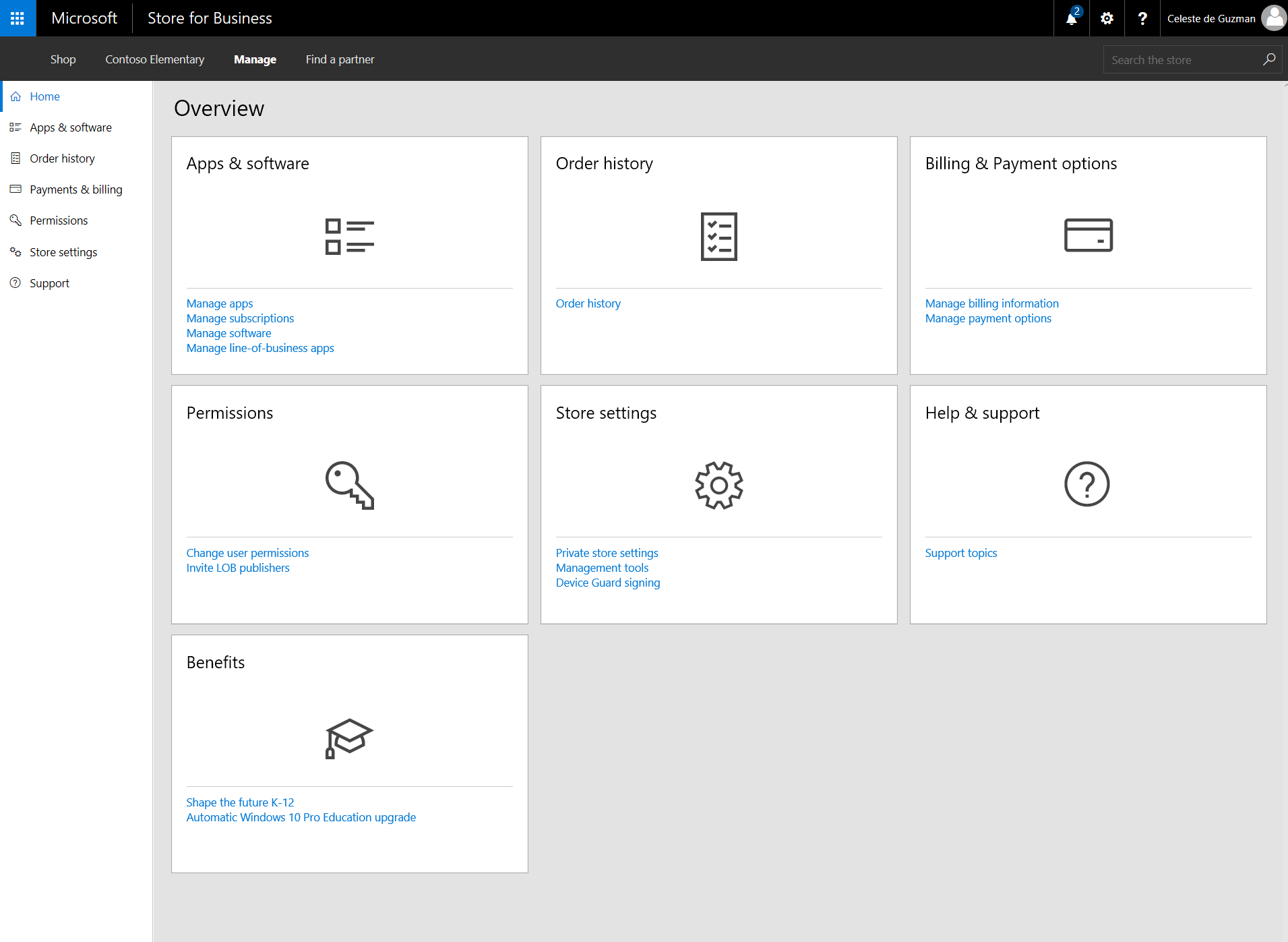Click the Store for Business title
This screenshot has width=1288, height=942.
pyautogui.click(x=210, y=18)
